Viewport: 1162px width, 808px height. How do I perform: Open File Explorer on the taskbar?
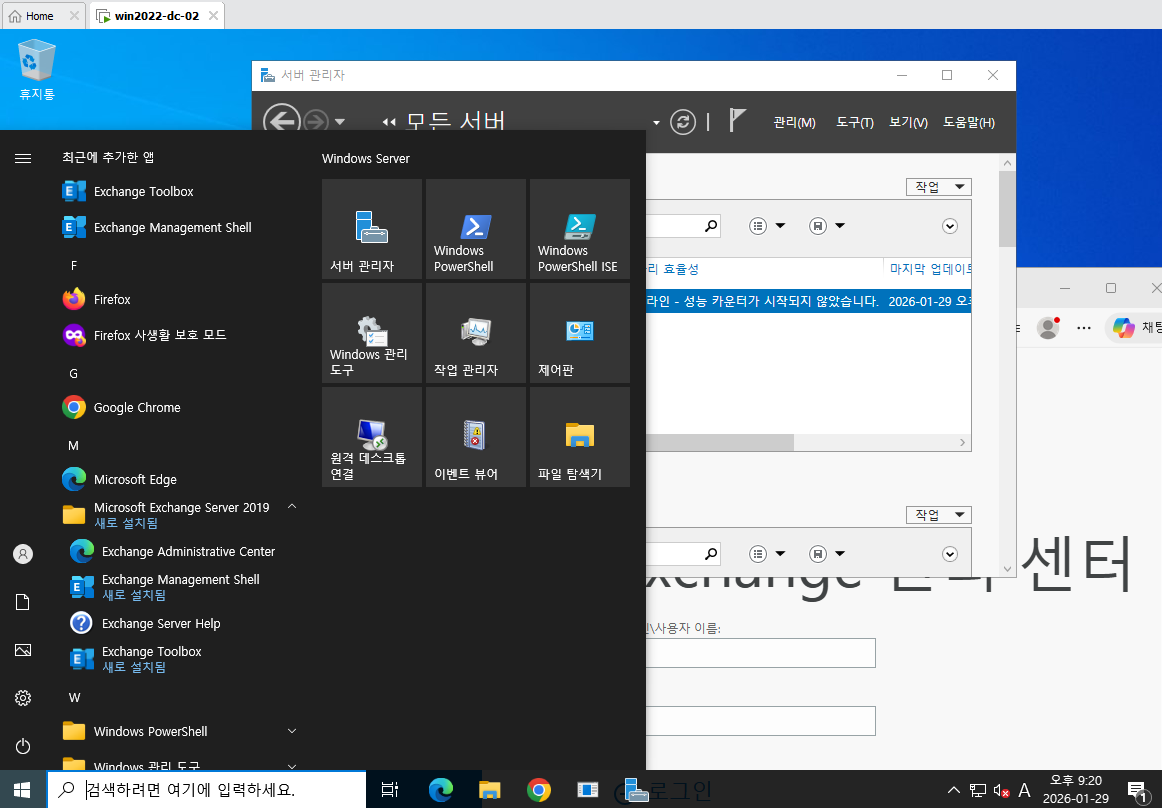(490, 790)
